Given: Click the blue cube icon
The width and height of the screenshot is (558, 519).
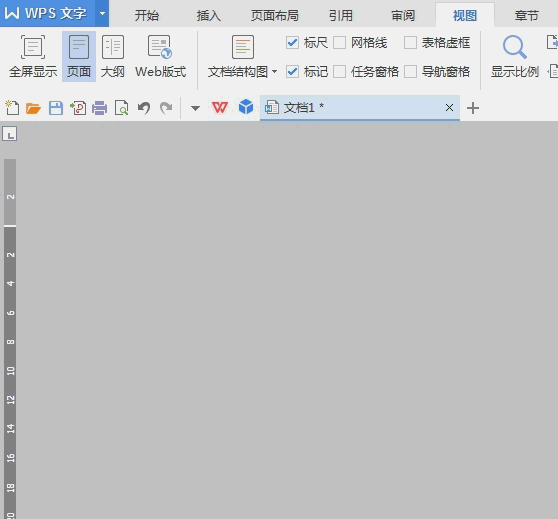Looking at the screenshot, I should [x=246, y=106].
